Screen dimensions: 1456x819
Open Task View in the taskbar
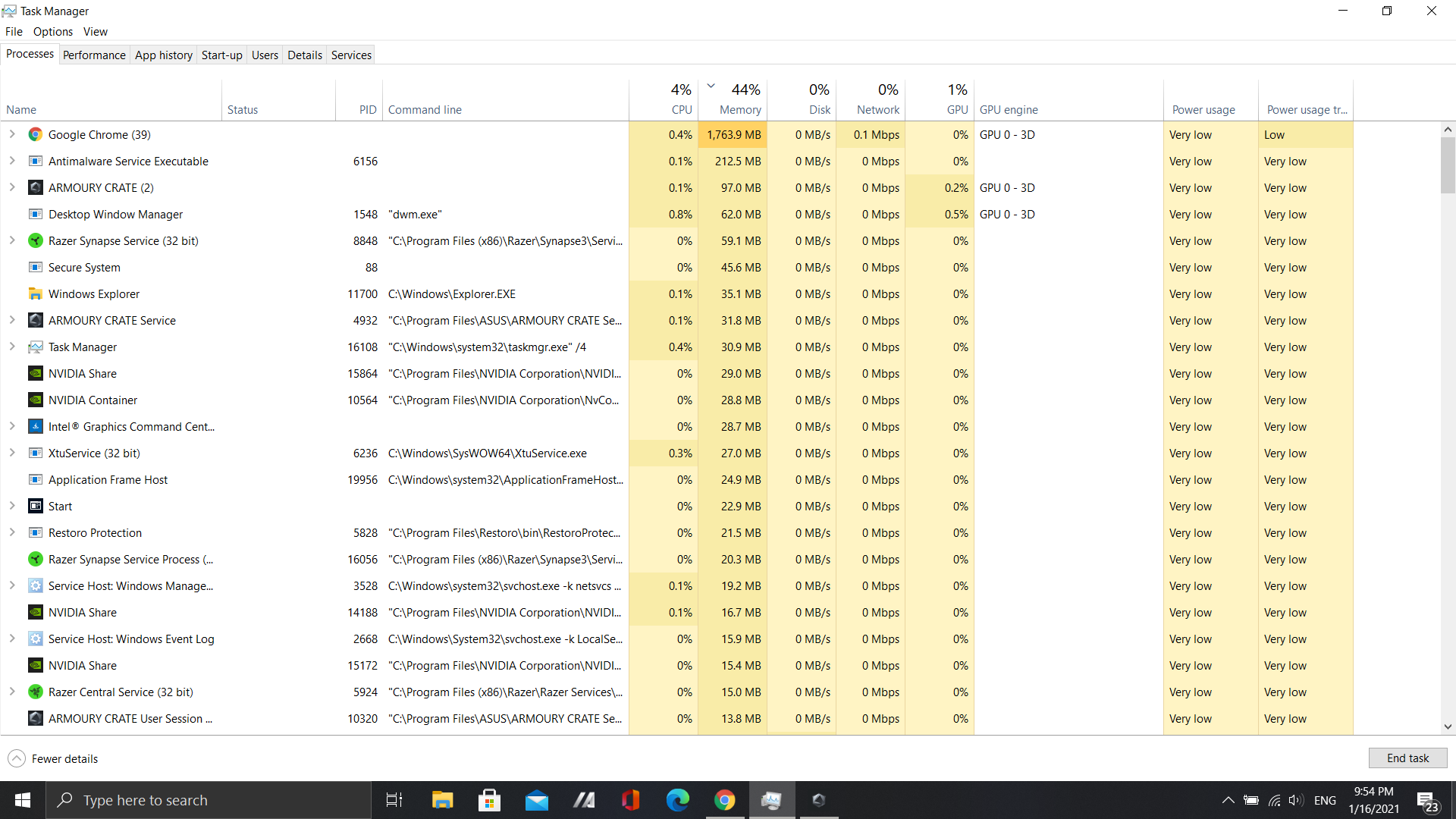coord(394,800)
